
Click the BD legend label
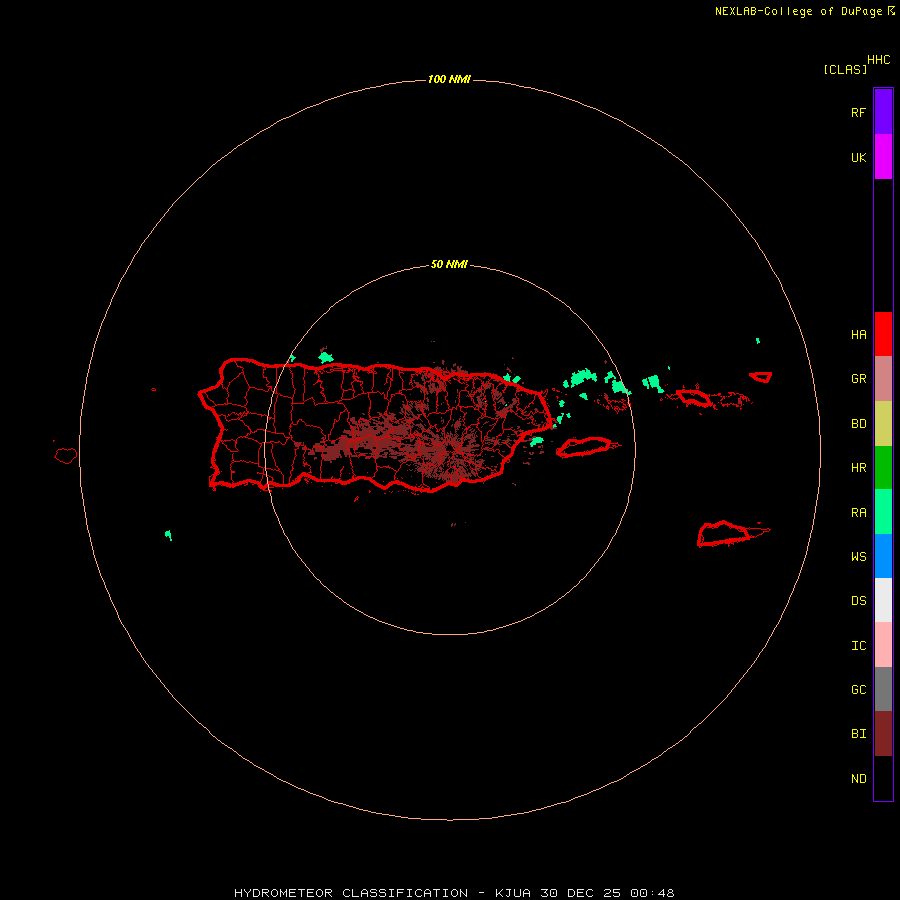[x=858, y=424]
